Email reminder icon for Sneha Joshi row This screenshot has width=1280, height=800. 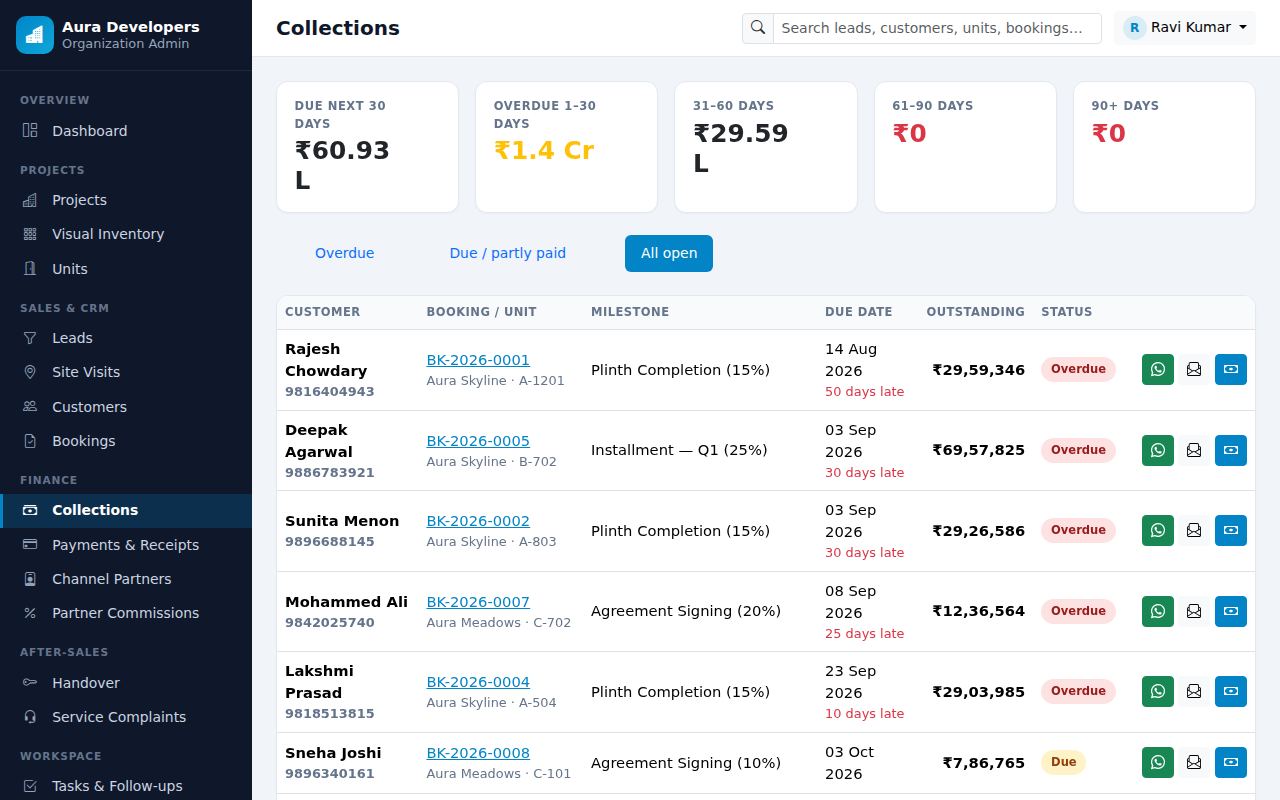coord(1194,762)
